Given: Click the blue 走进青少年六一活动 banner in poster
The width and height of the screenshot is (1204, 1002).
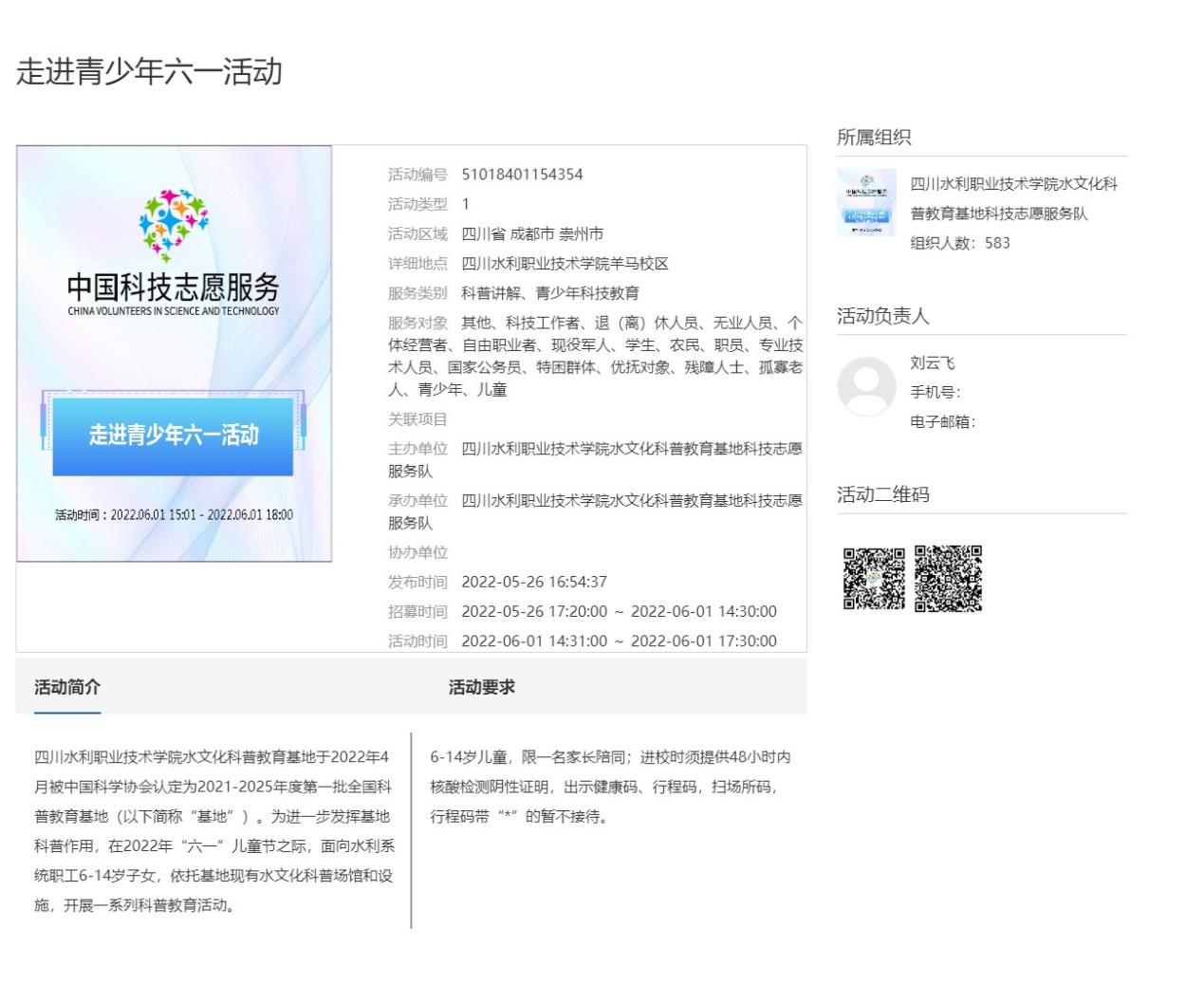Looking at the screenshot, I should click(174, 436).
